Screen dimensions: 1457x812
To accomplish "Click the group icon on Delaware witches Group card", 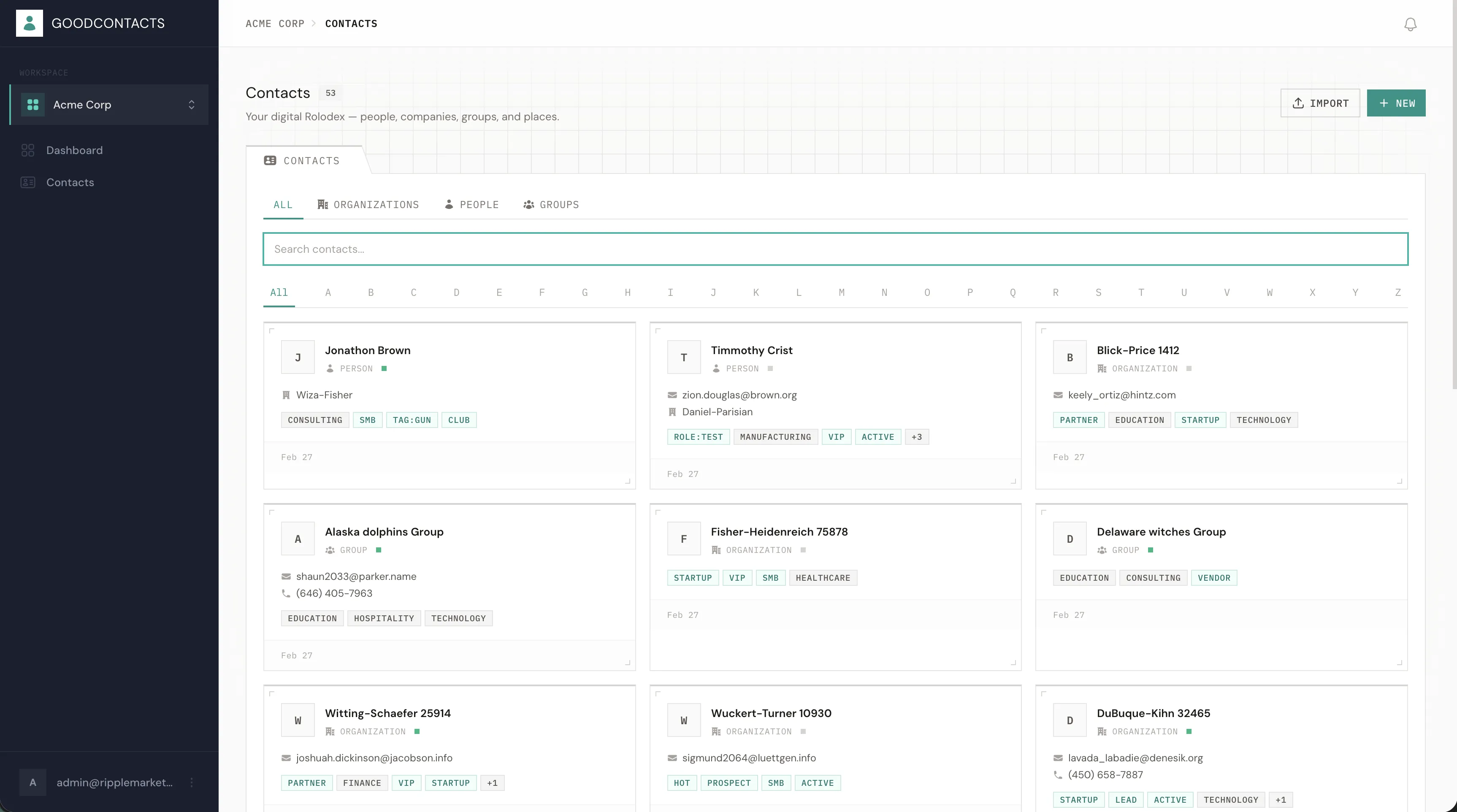I will point(1102,549).
